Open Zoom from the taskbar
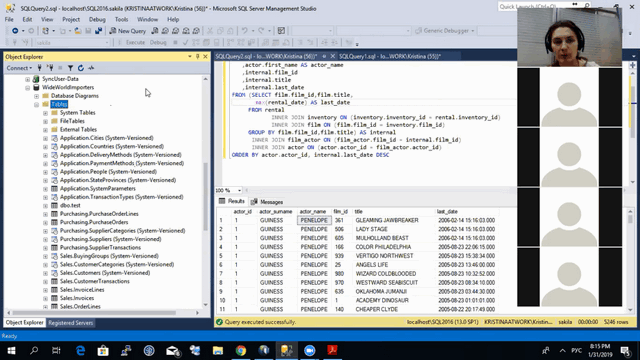 coord(309,350)
